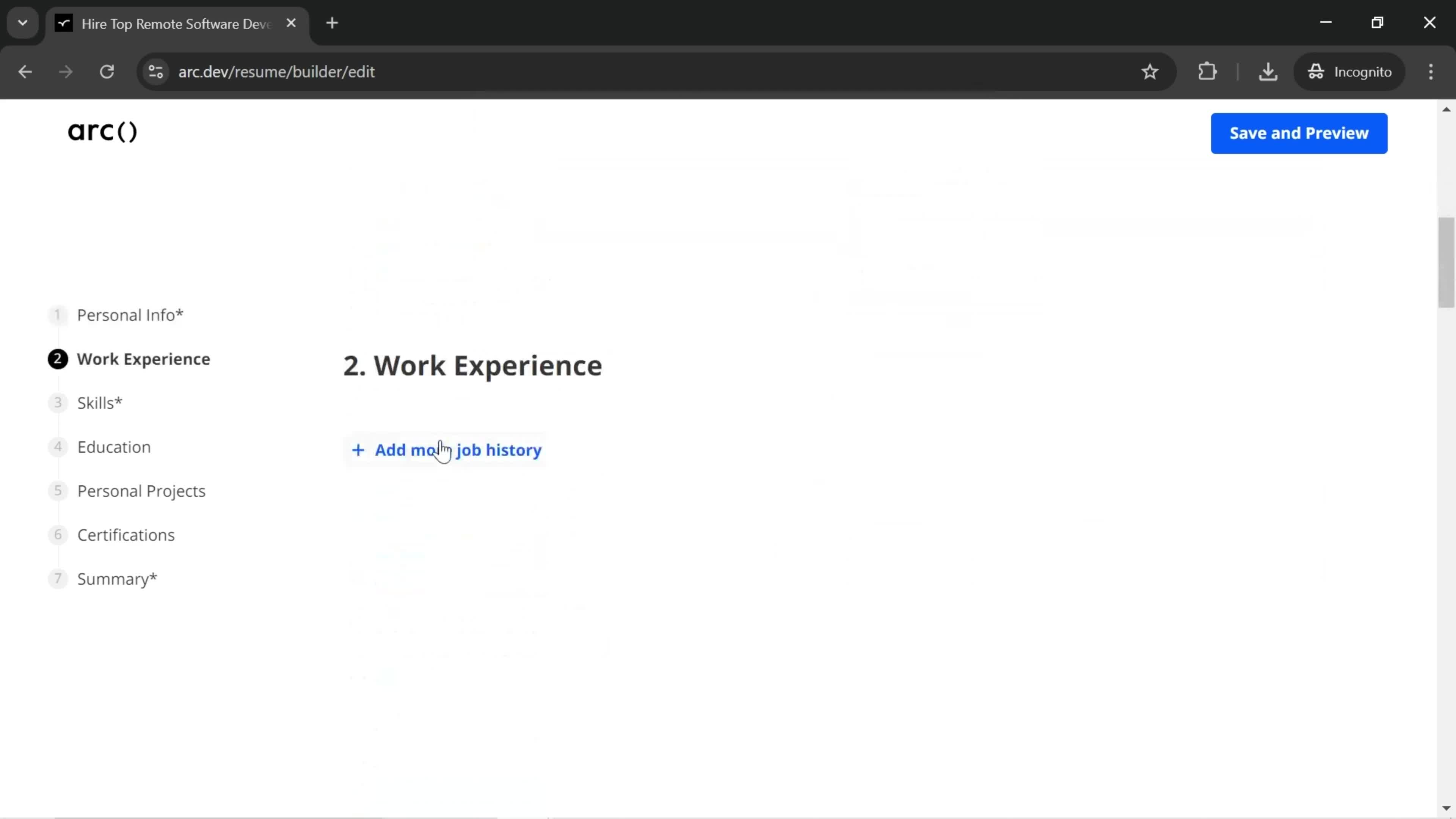1456x819 pixels.
Task: Click the Skills section numbered icon
Action: 57,402
